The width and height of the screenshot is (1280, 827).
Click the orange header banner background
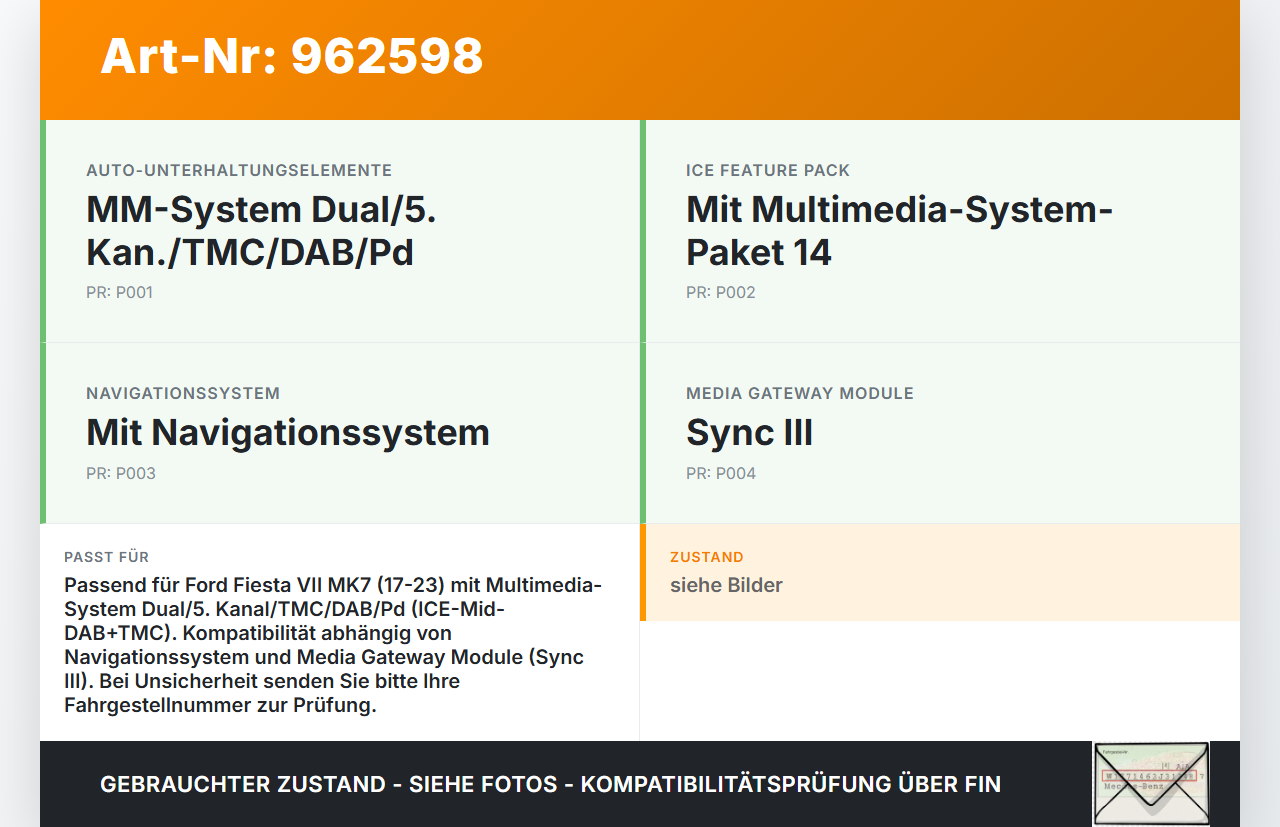coord(860,60)
